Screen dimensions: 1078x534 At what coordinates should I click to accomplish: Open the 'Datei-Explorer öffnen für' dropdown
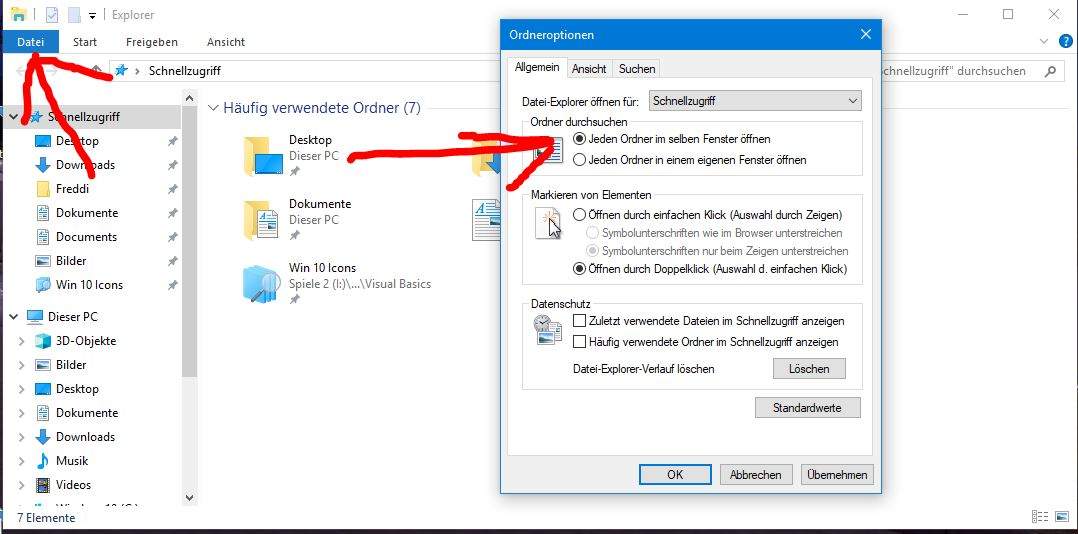pos(755,101)
